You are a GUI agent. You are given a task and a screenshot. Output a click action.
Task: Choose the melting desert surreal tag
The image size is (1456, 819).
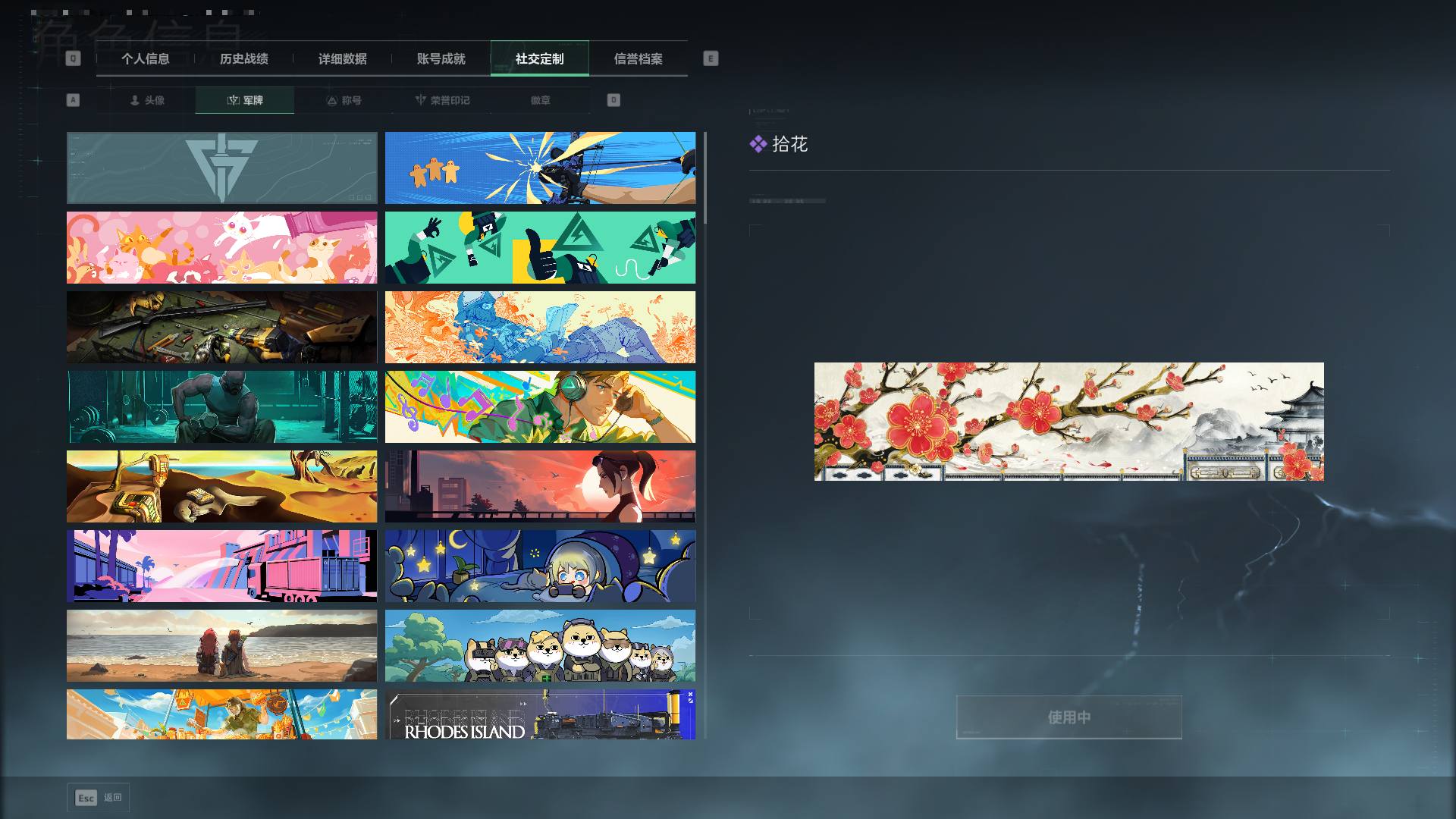pos(221,487)
